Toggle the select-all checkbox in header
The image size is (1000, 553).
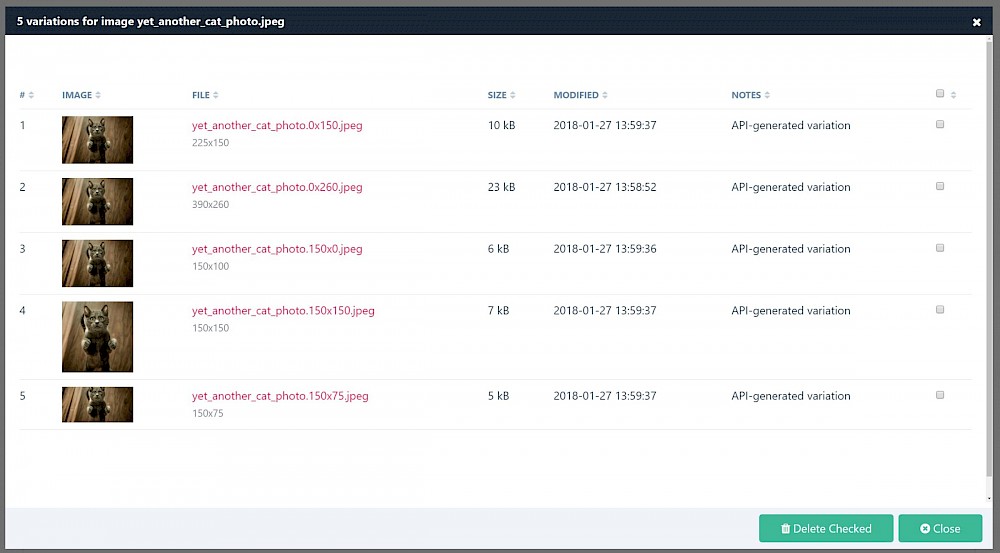(940, 94)
